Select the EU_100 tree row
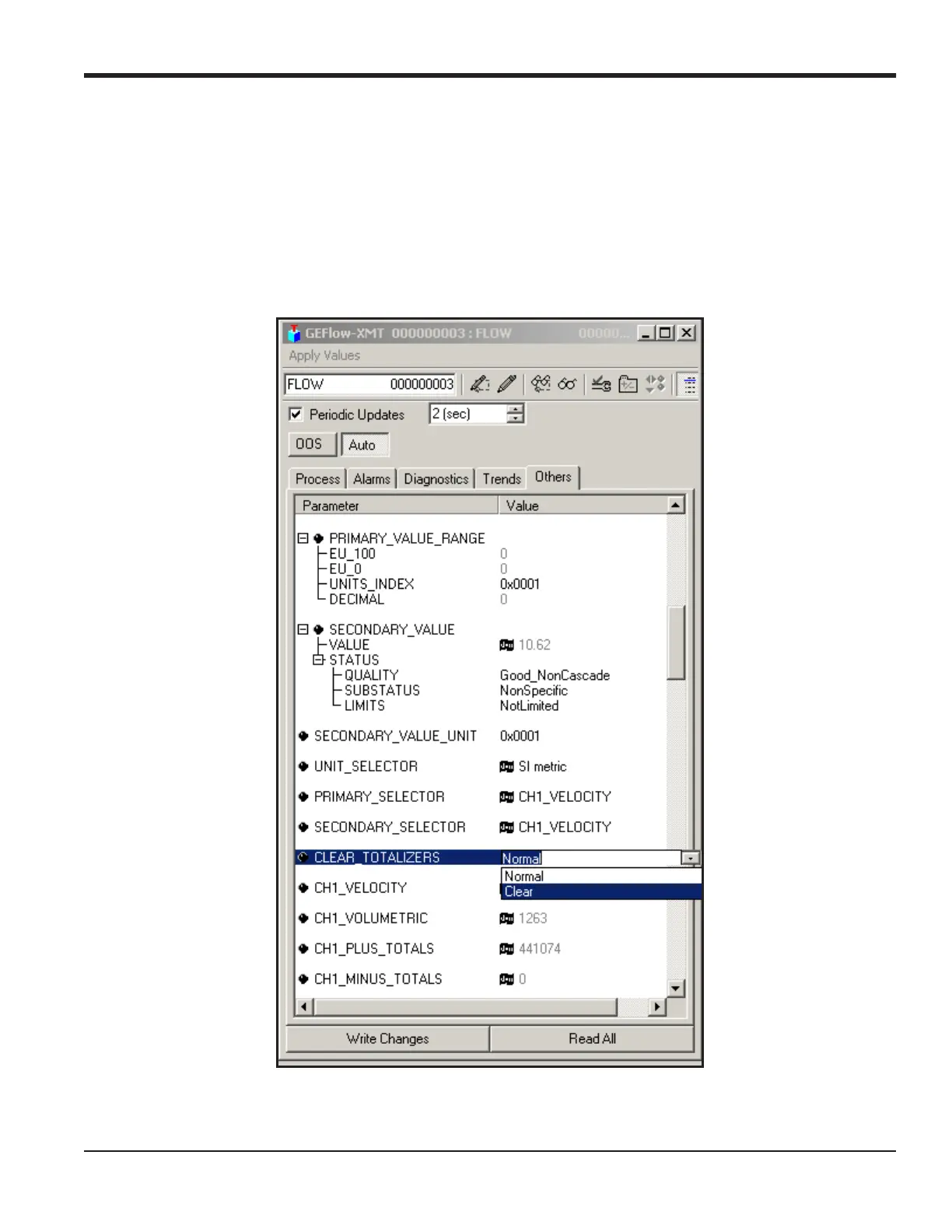 pos(352,554)
